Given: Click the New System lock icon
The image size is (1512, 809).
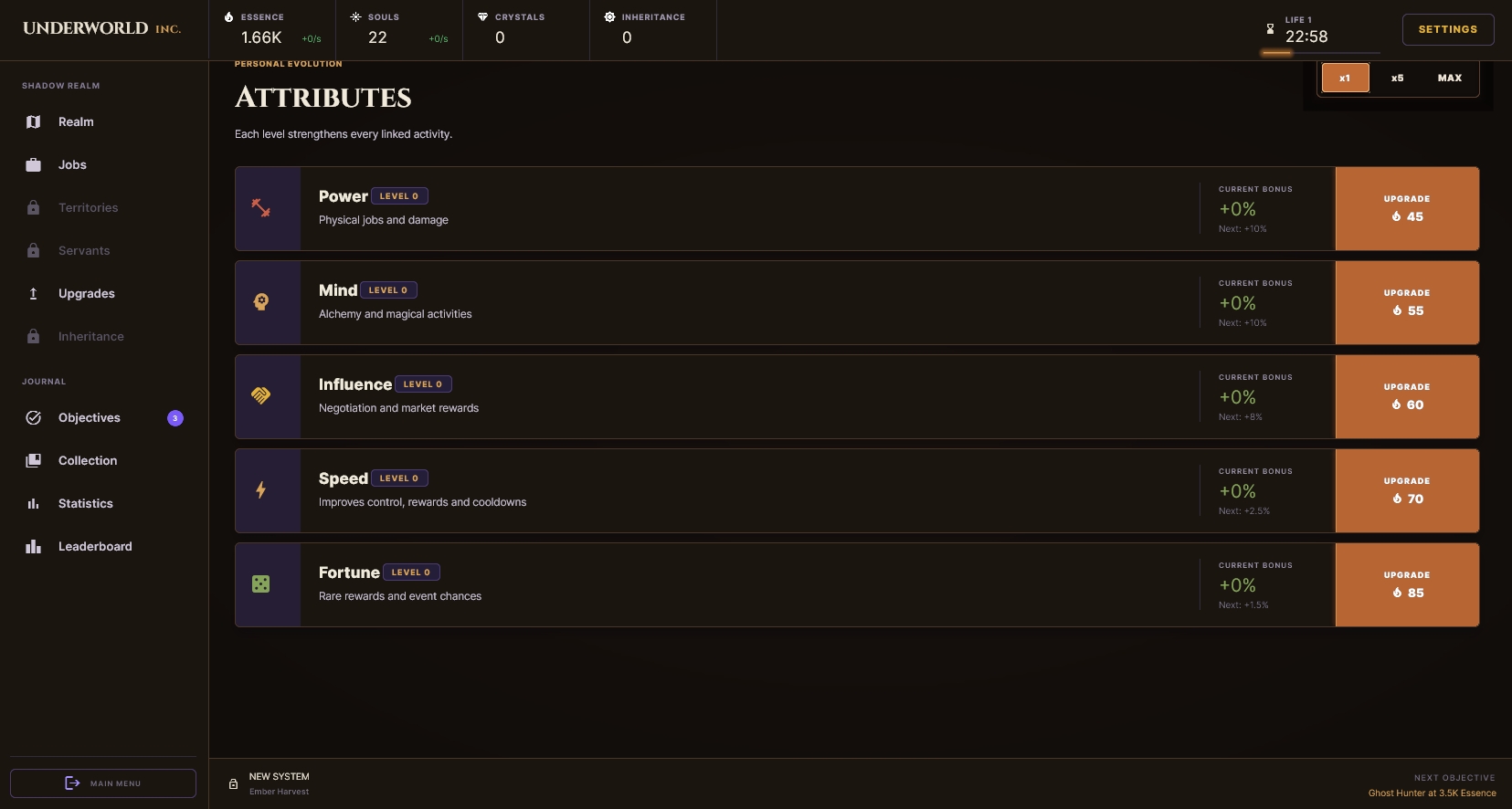Looking at the screenshot, I should (233, 784).
